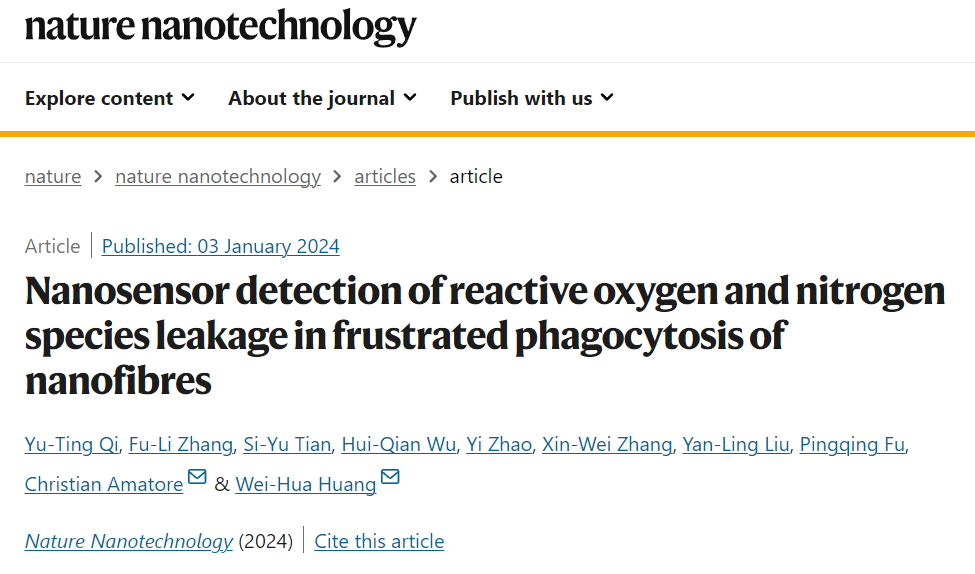Open author Yu-Ting Qi's details
The width and height of the screenshot is (975, 574).
pos(72,445)
